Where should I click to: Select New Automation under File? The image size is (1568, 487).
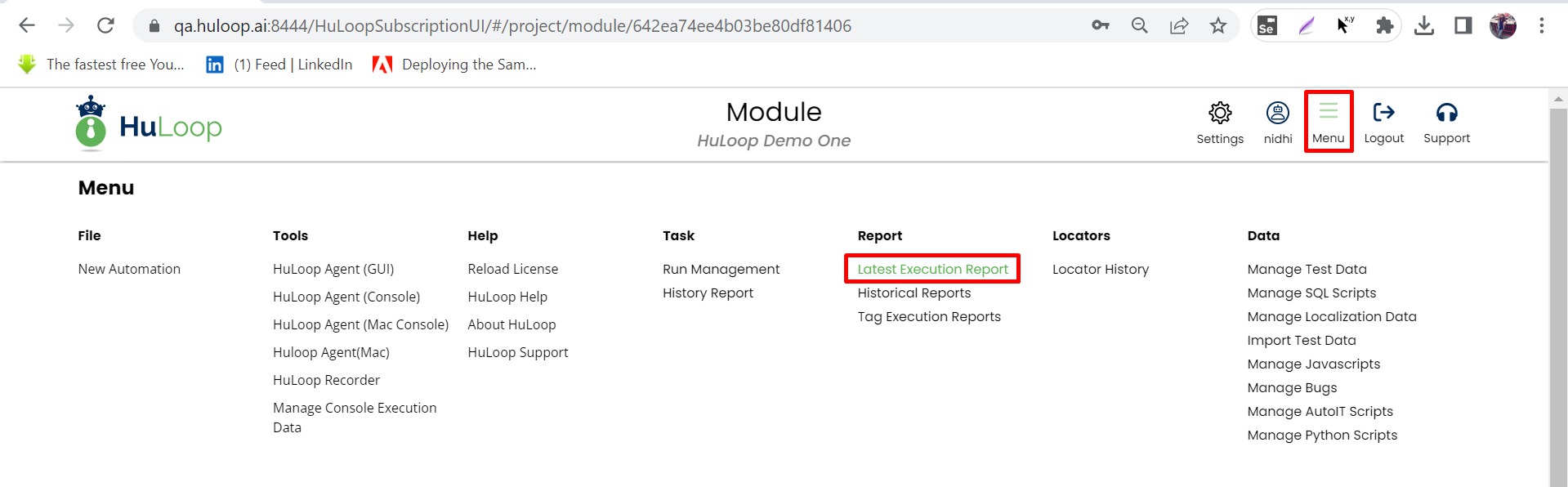pos(129,269)
